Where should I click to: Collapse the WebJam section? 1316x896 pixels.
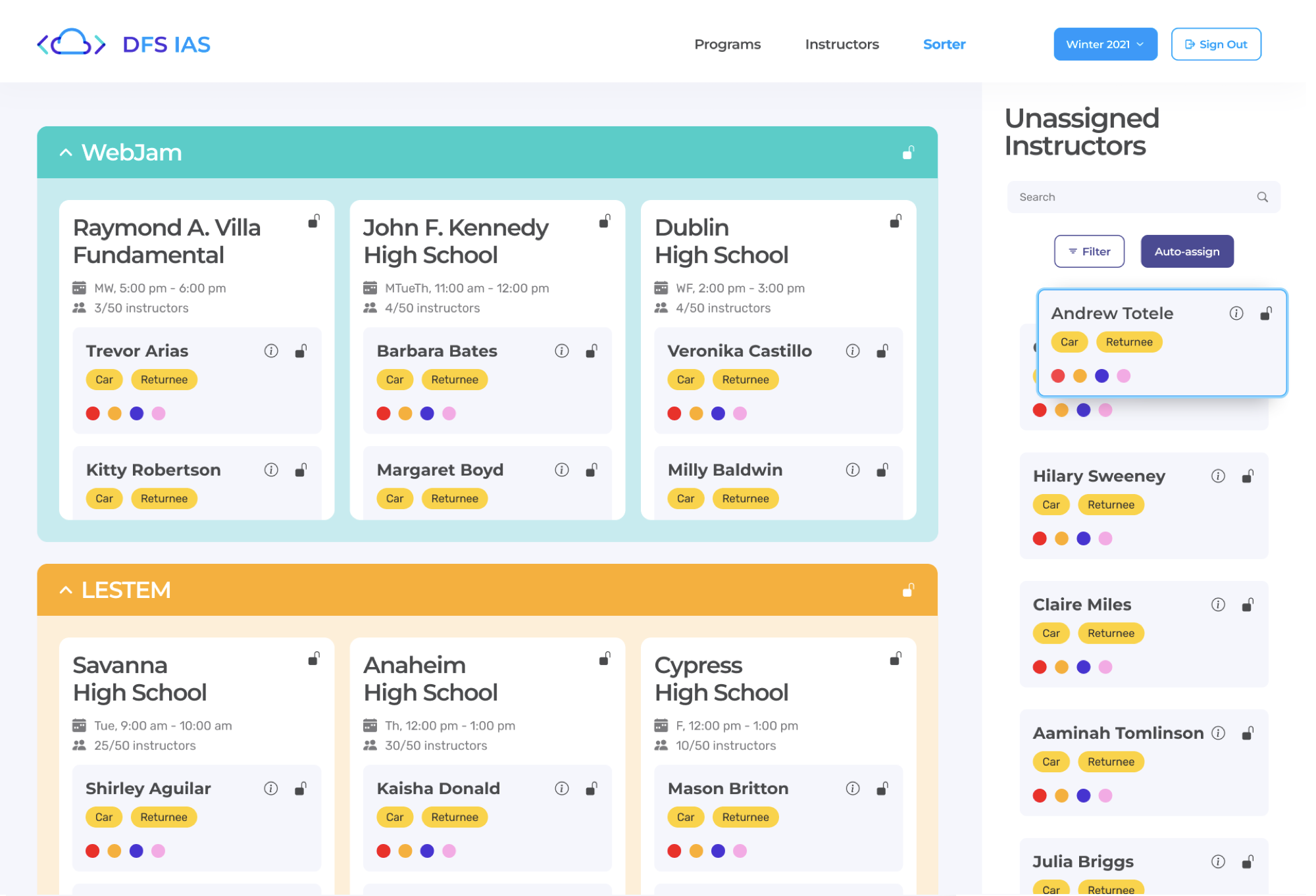(x=66, y=152)
